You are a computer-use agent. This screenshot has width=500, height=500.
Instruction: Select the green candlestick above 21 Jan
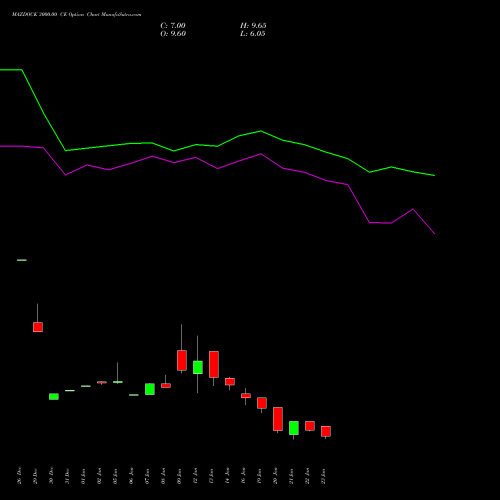click(x=294, y=428)
